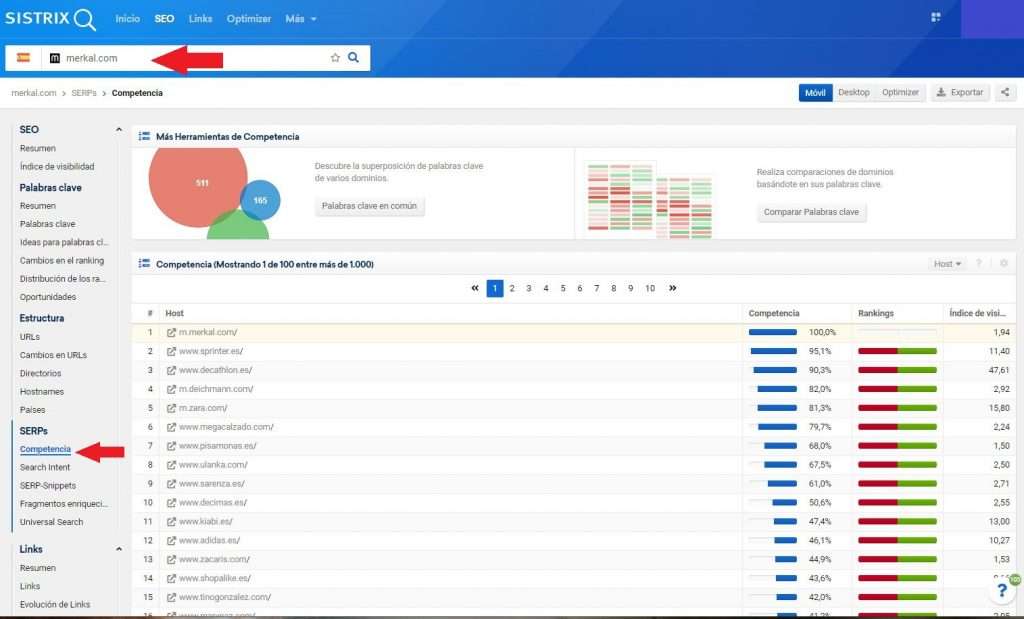Open the apps grid icon in top bar
The height and width of the screenshot is (619, 1024).
pyautogui.click(x=935, y=17)
